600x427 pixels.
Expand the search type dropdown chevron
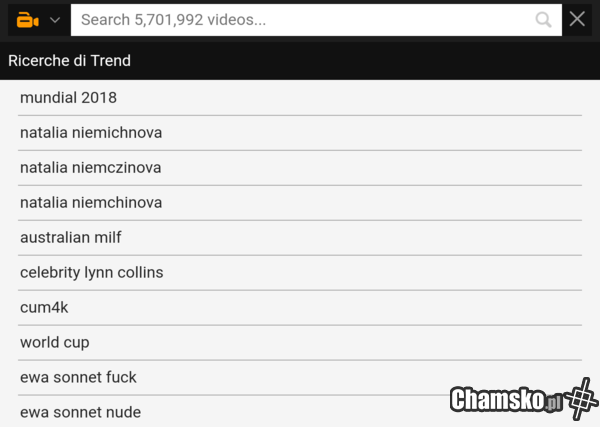point(55,20)
